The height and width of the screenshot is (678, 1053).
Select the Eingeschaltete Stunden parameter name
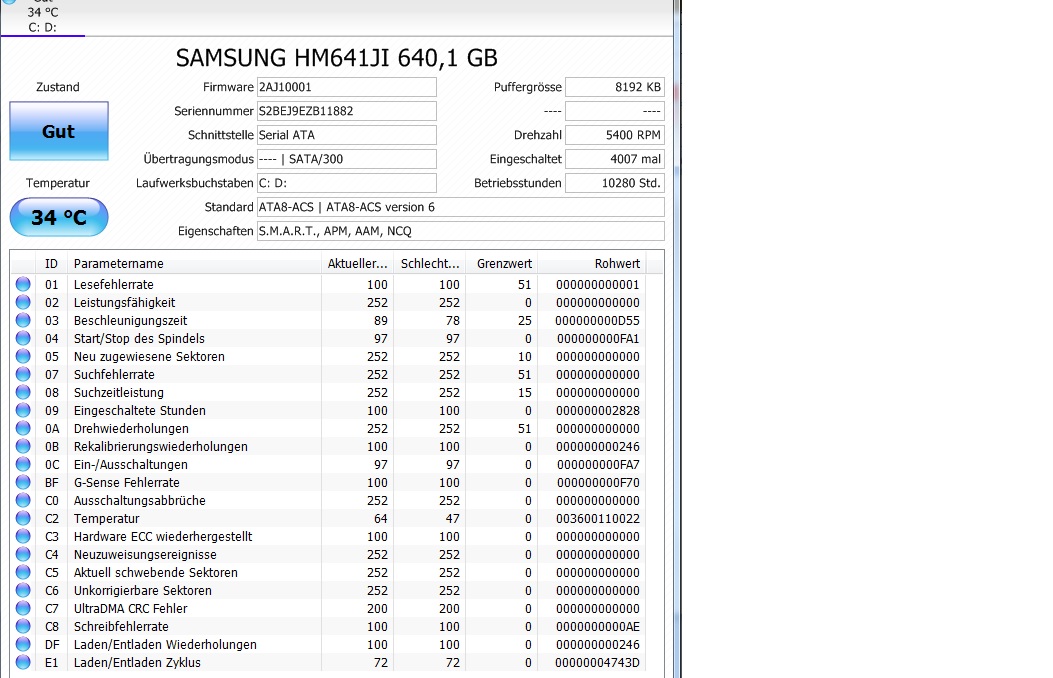tap(140, 411)
